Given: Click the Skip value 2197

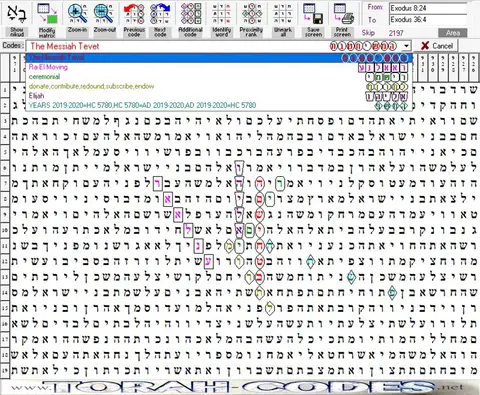Looking at the screenshot, I should (x=396, y=33).
